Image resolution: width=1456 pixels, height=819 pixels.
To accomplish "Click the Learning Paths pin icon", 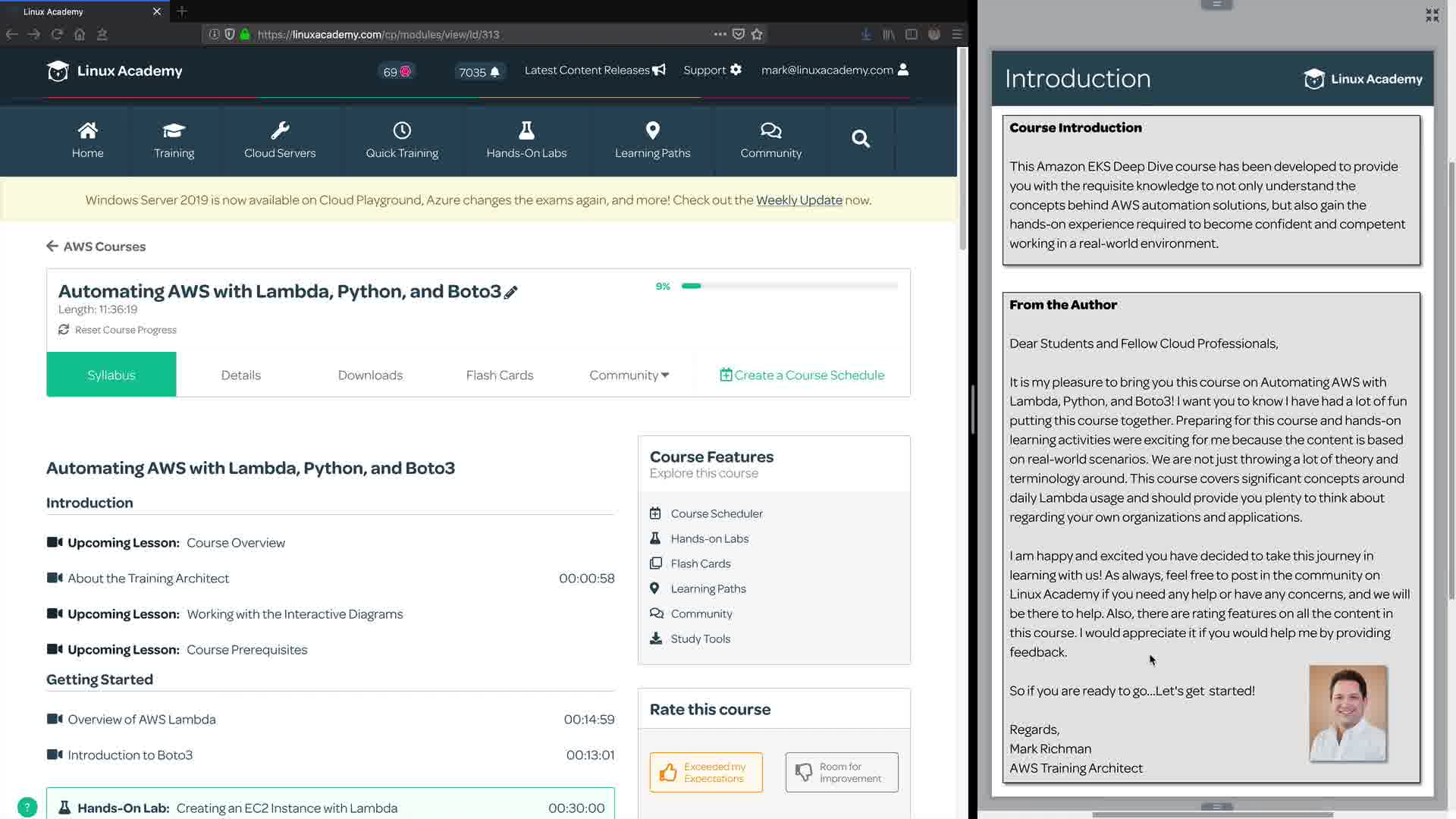I will 652,130.
